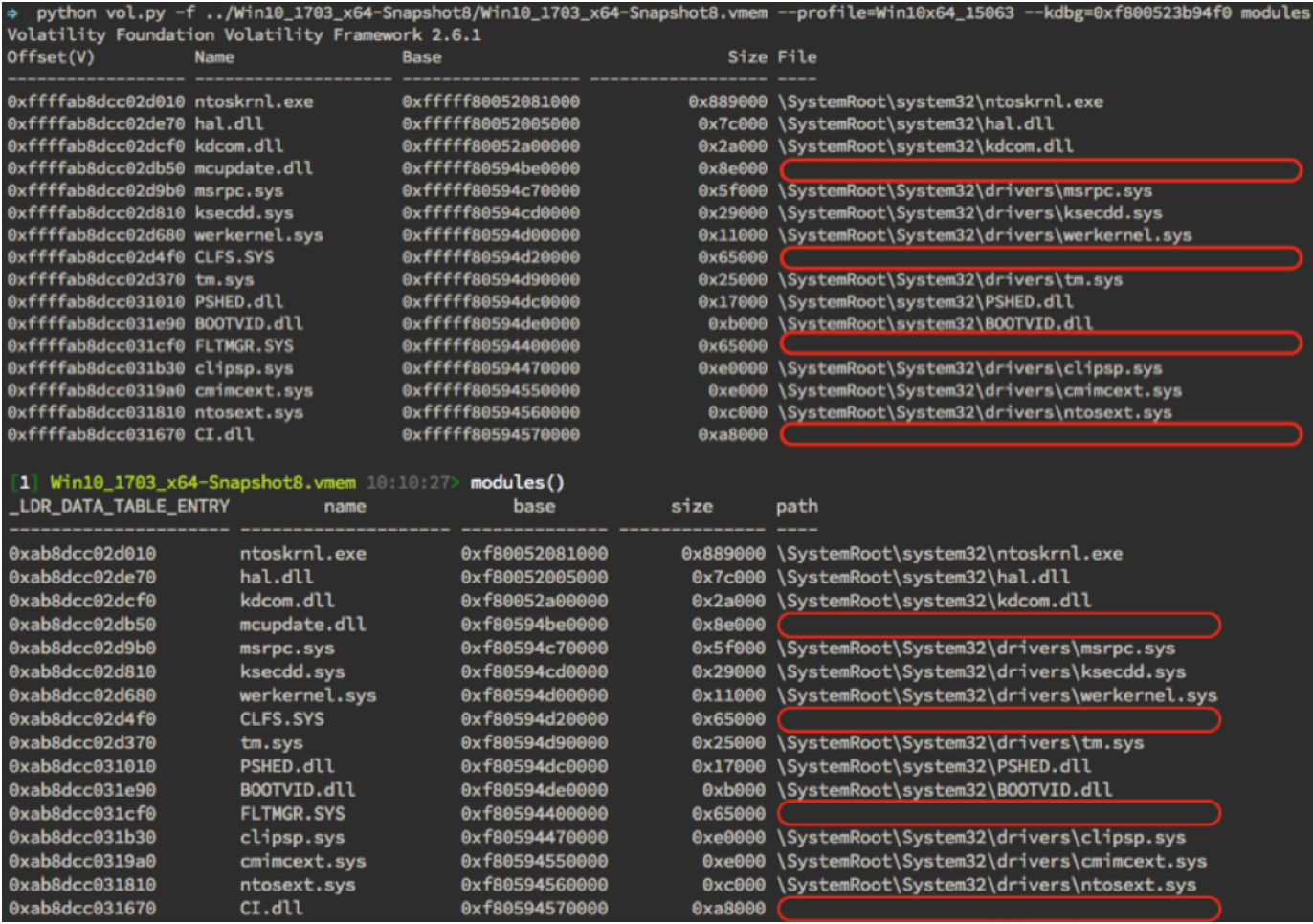The width and height of the screenshot is (1313, 924).
Task: Click base value '0xf80594550000'
Action: (x=534, y=861)
